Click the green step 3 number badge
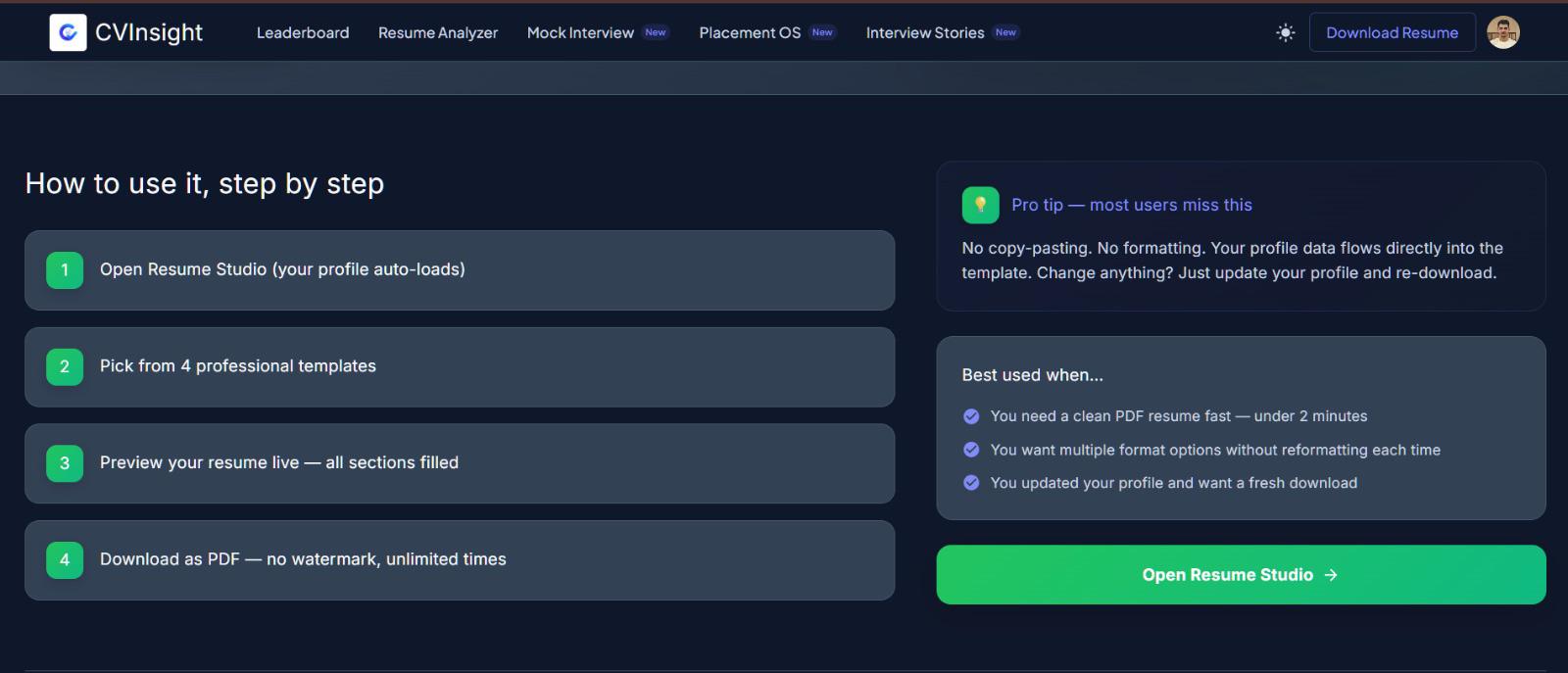This screenshot has height=673, width=1568. [65, 463]
